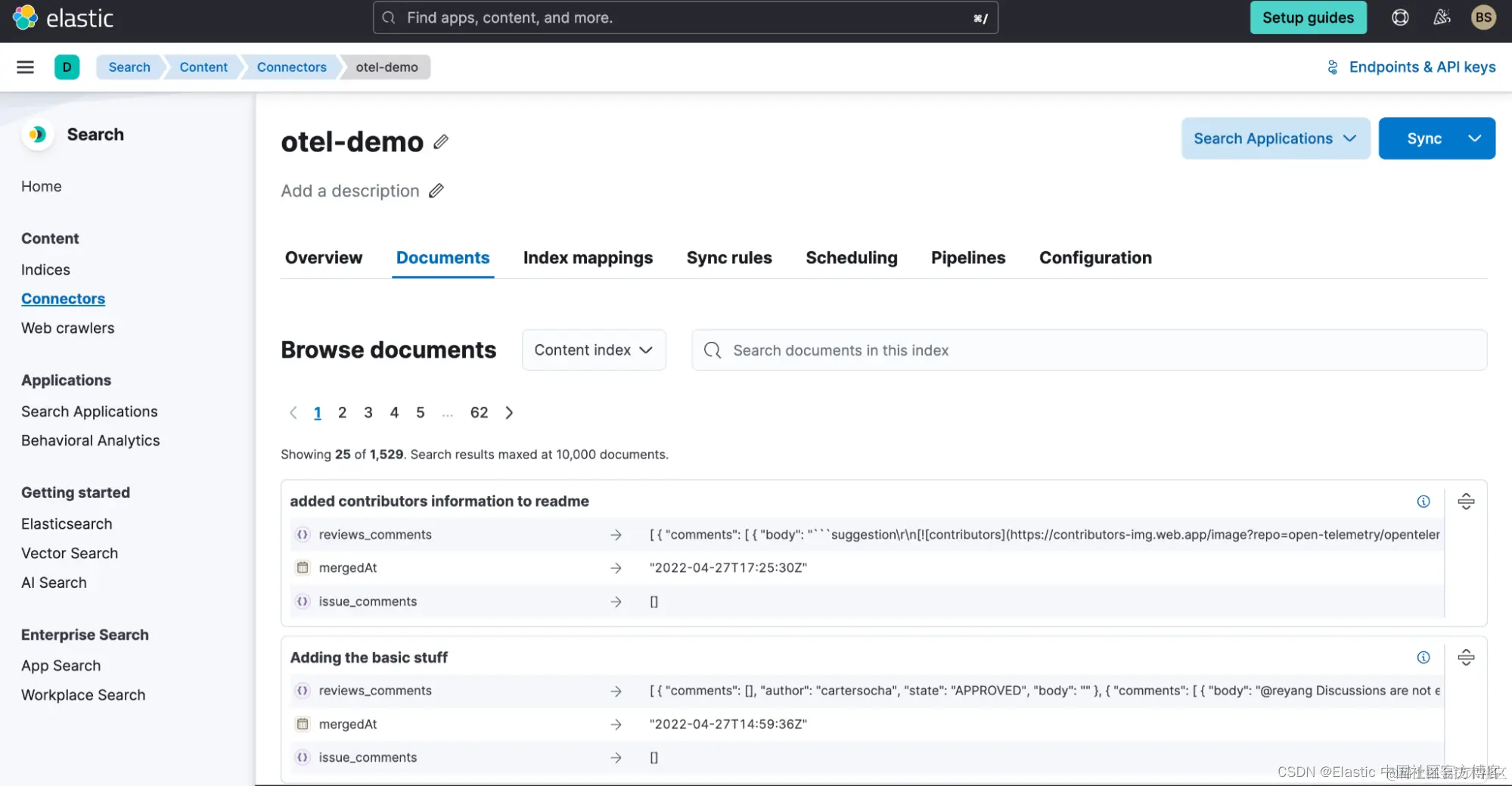Viewport: 1512px width, 786px height.
Task: Click the Setup guides button
Action: (1308, 17)
